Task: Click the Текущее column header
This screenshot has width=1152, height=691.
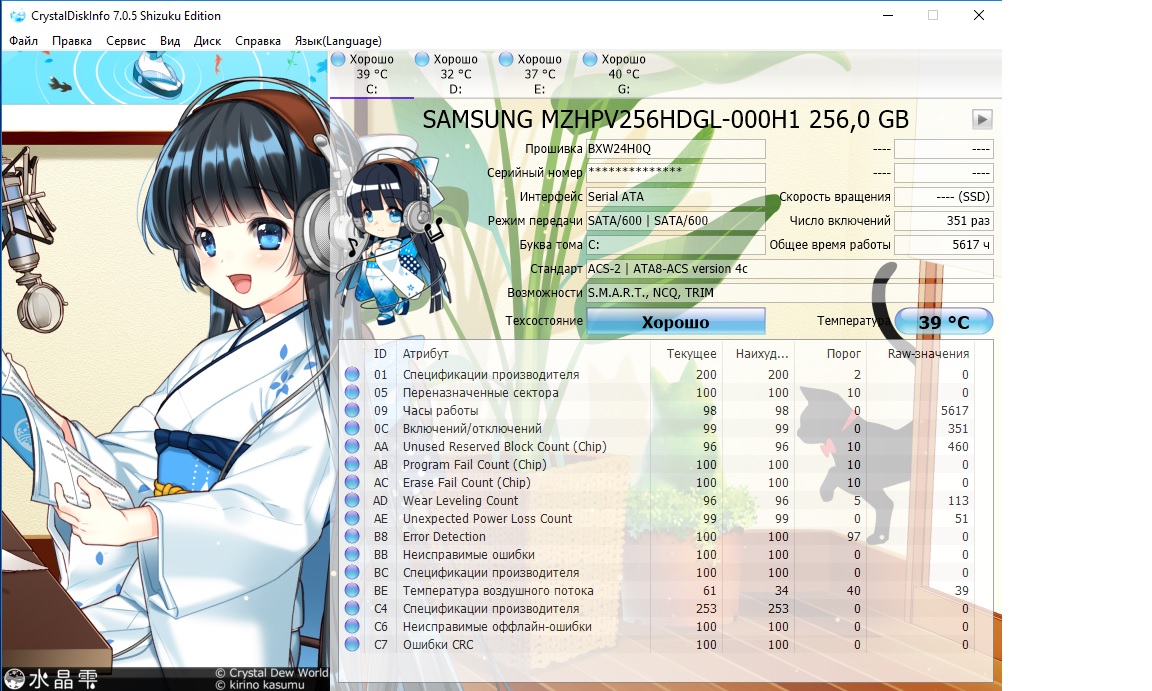Action: pyautogui.click(x=686, y=353)
